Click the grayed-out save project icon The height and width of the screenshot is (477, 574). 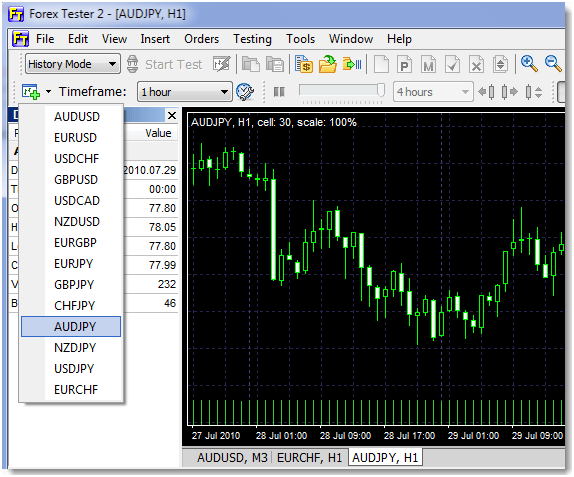pos(275,64)
